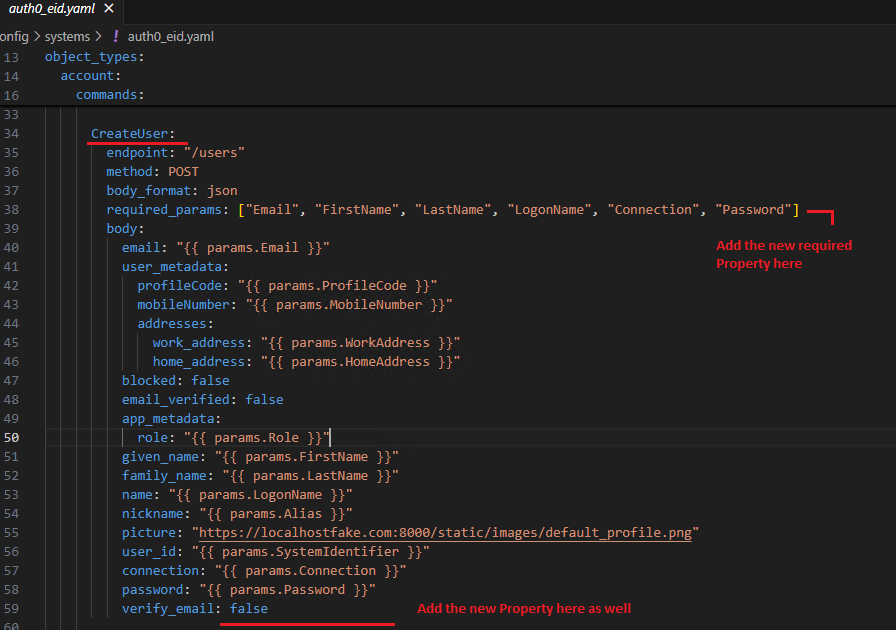The width and height of the screenshot is (896, 630).
Task: Click line number 34 in the gutter
Action: click(11, 133)
